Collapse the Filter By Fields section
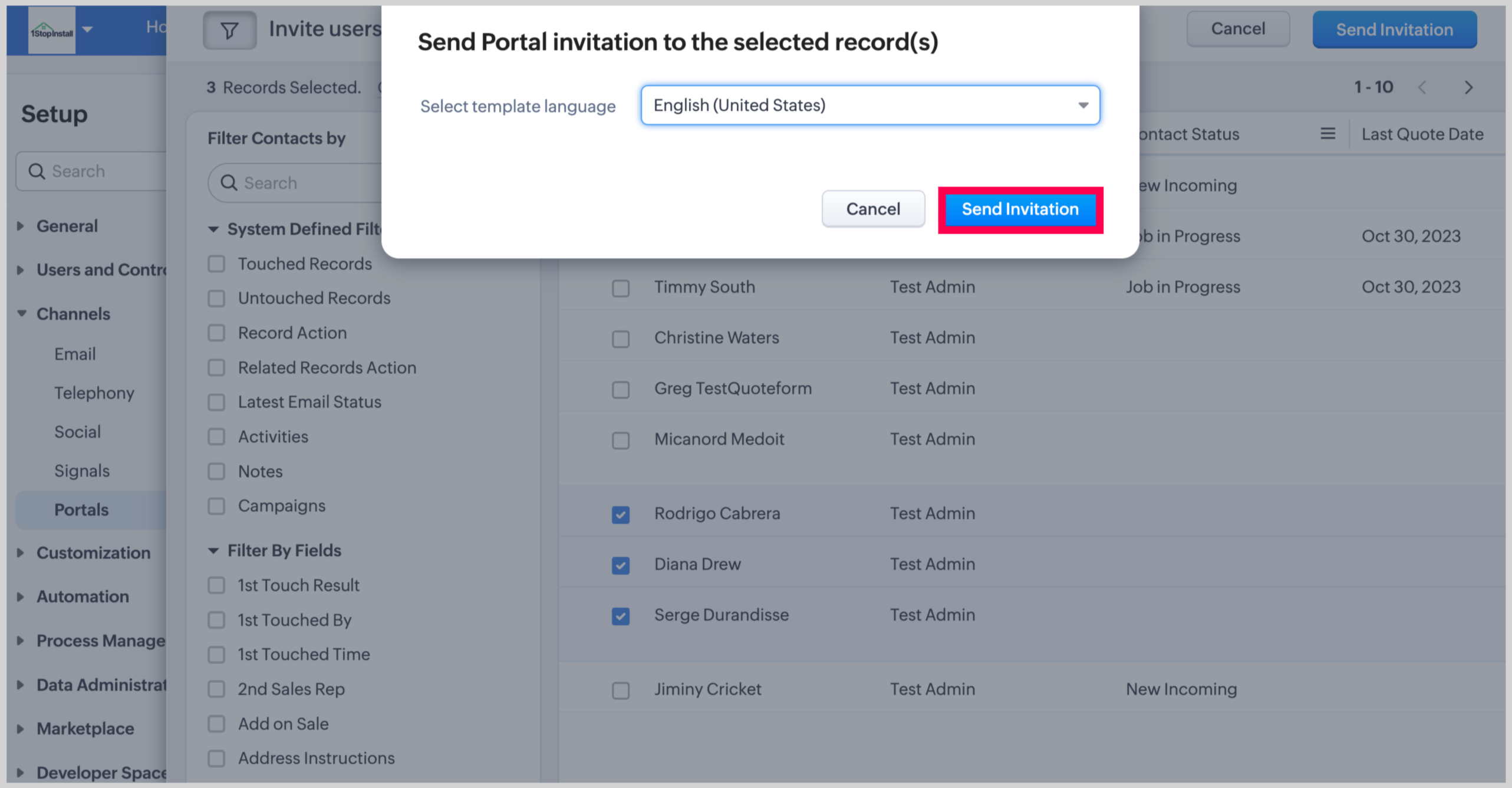 click(x=213, y=550)
